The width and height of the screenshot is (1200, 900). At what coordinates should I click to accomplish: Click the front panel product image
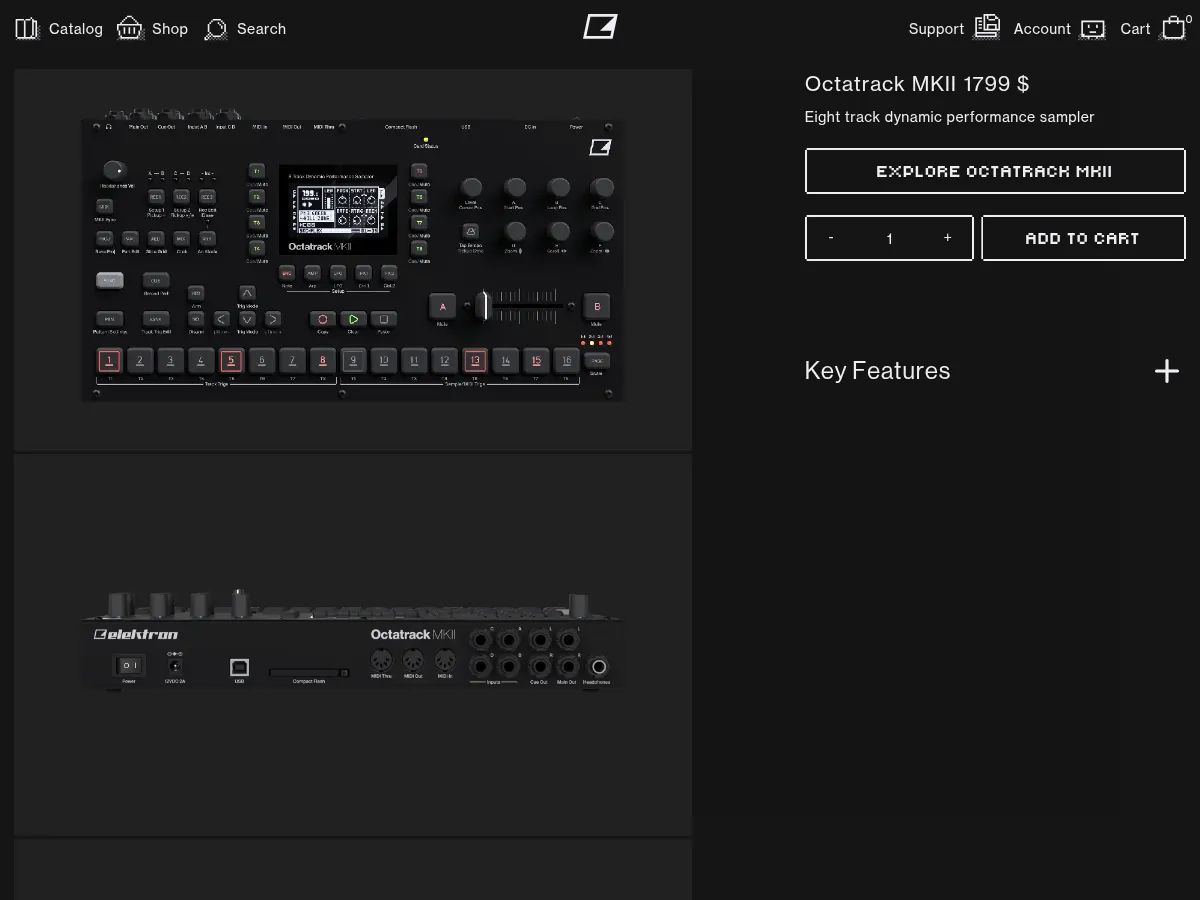pyautogui.click(x=354, y=258)
